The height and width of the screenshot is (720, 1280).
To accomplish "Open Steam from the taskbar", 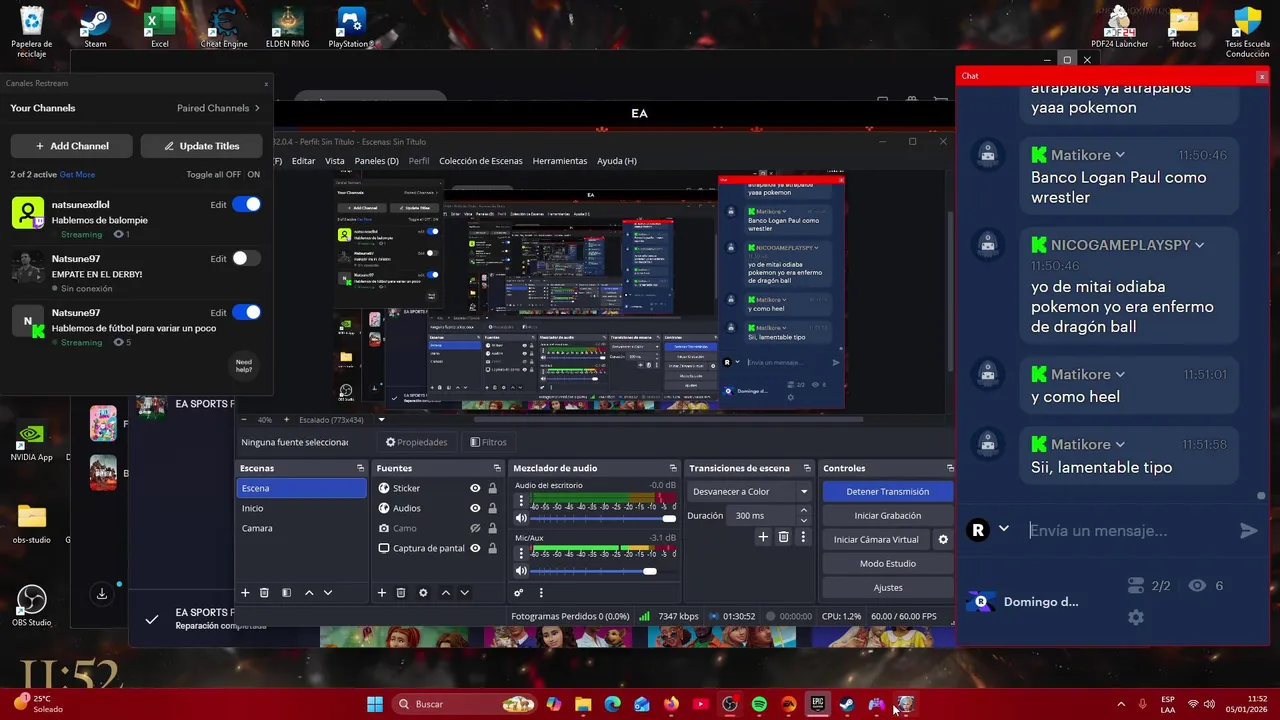I will [846, 704].
